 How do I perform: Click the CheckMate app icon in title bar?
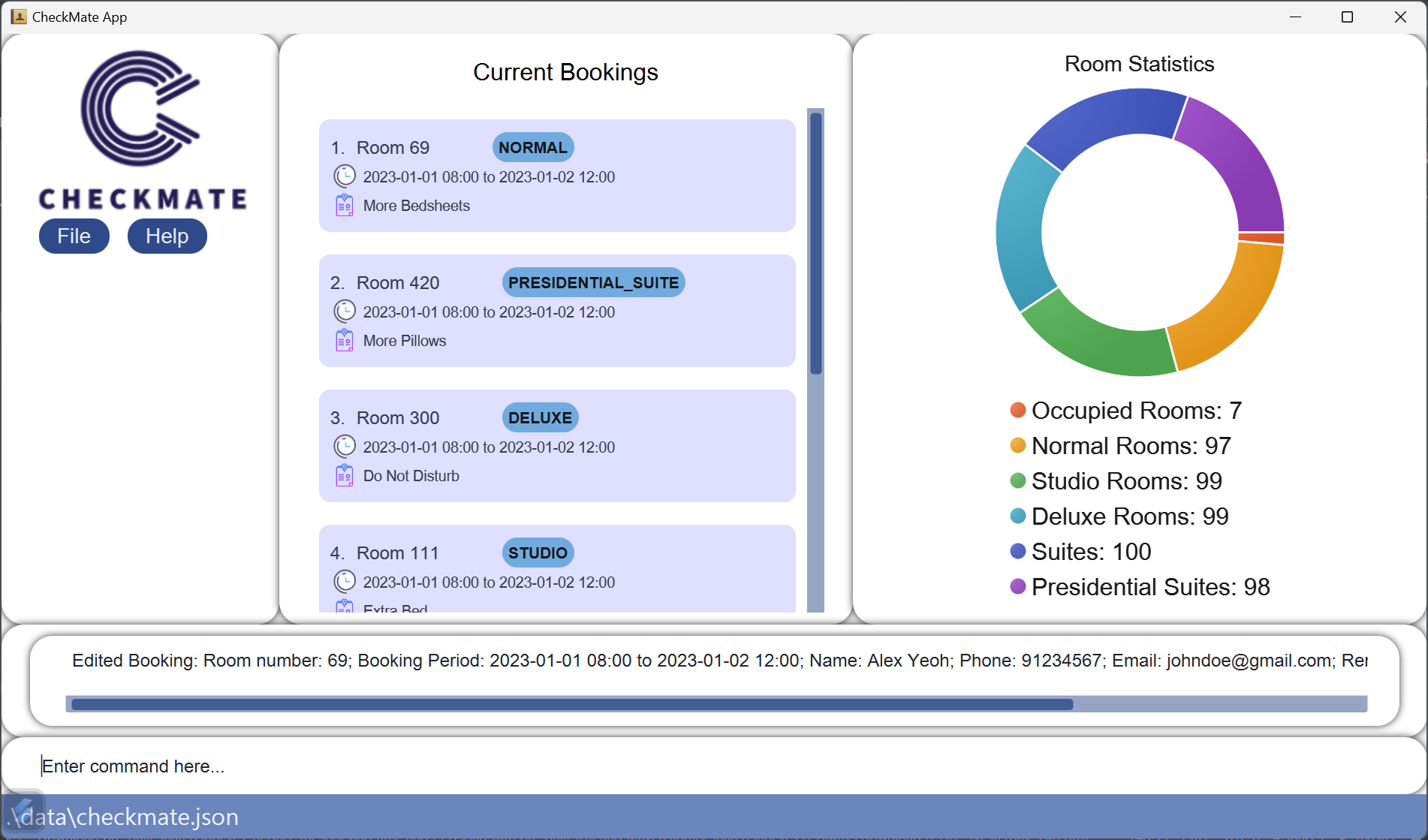[19, 17]
